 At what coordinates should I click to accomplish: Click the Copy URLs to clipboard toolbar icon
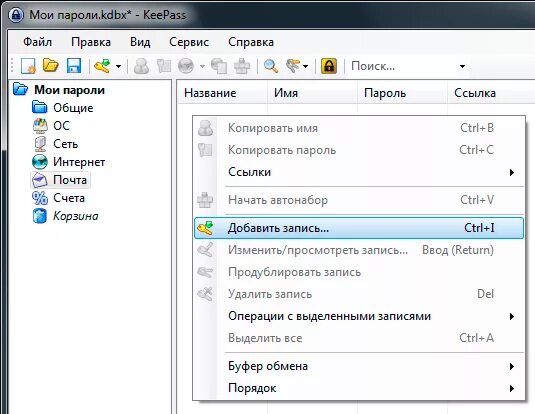tap(219, 66)
